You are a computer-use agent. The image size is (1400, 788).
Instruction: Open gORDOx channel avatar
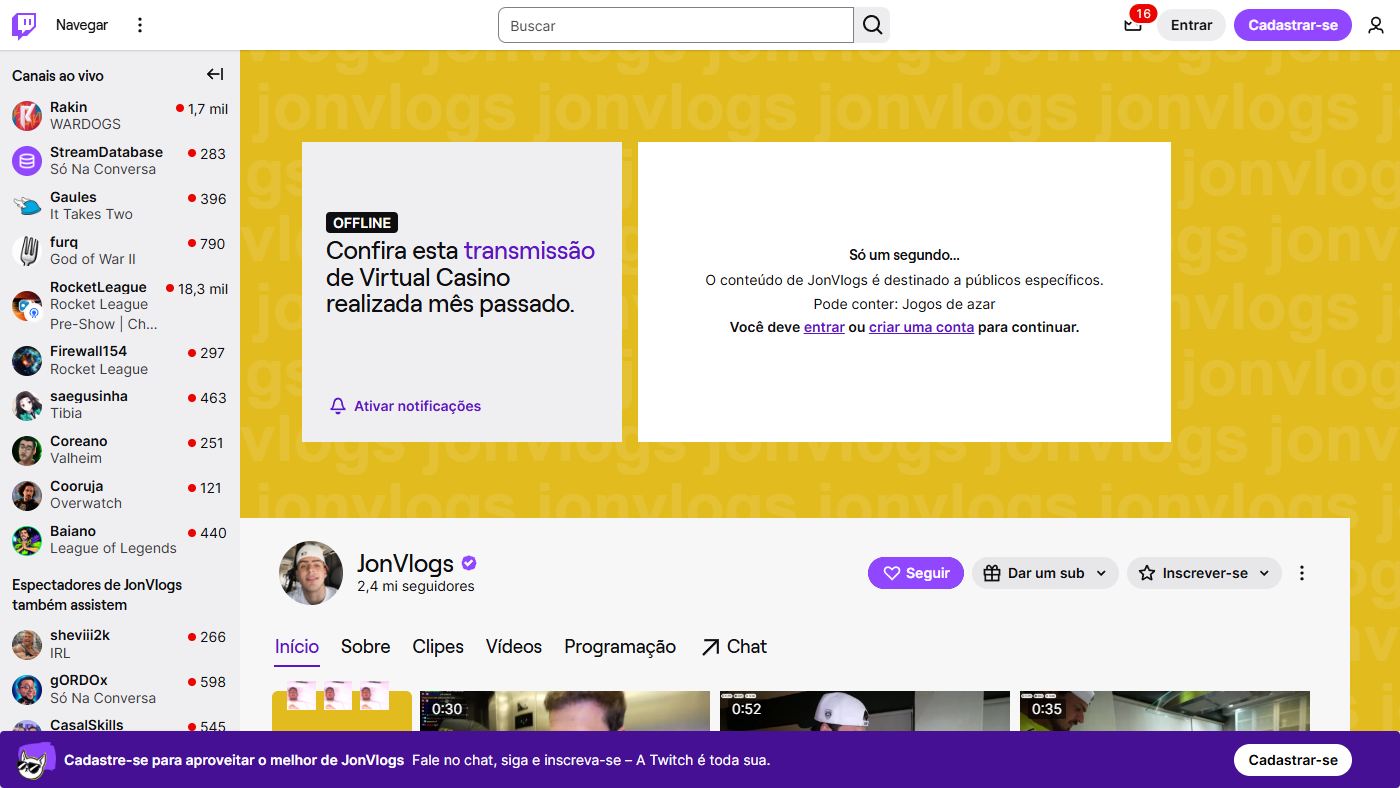pos(27,689)
